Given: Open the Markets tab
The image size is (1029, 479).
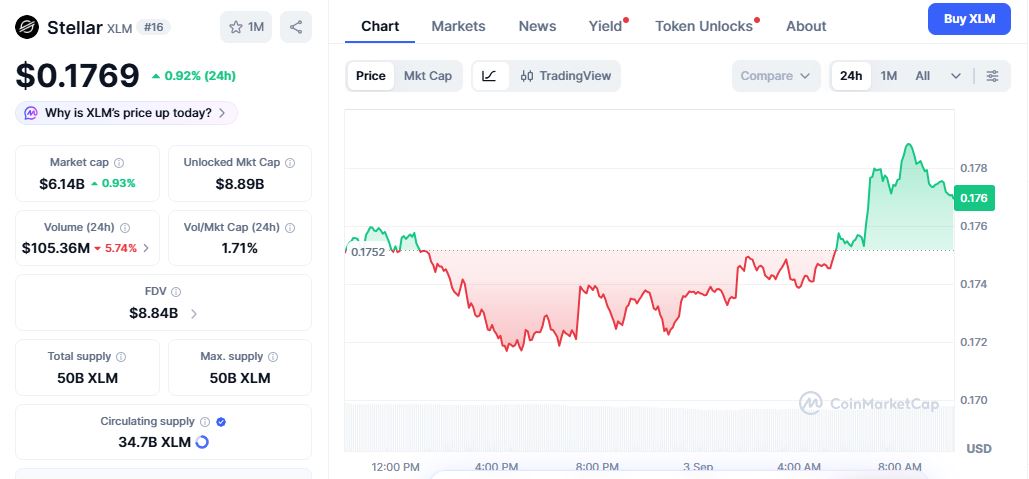Looking at the screenshot, I should click(458, 26).
